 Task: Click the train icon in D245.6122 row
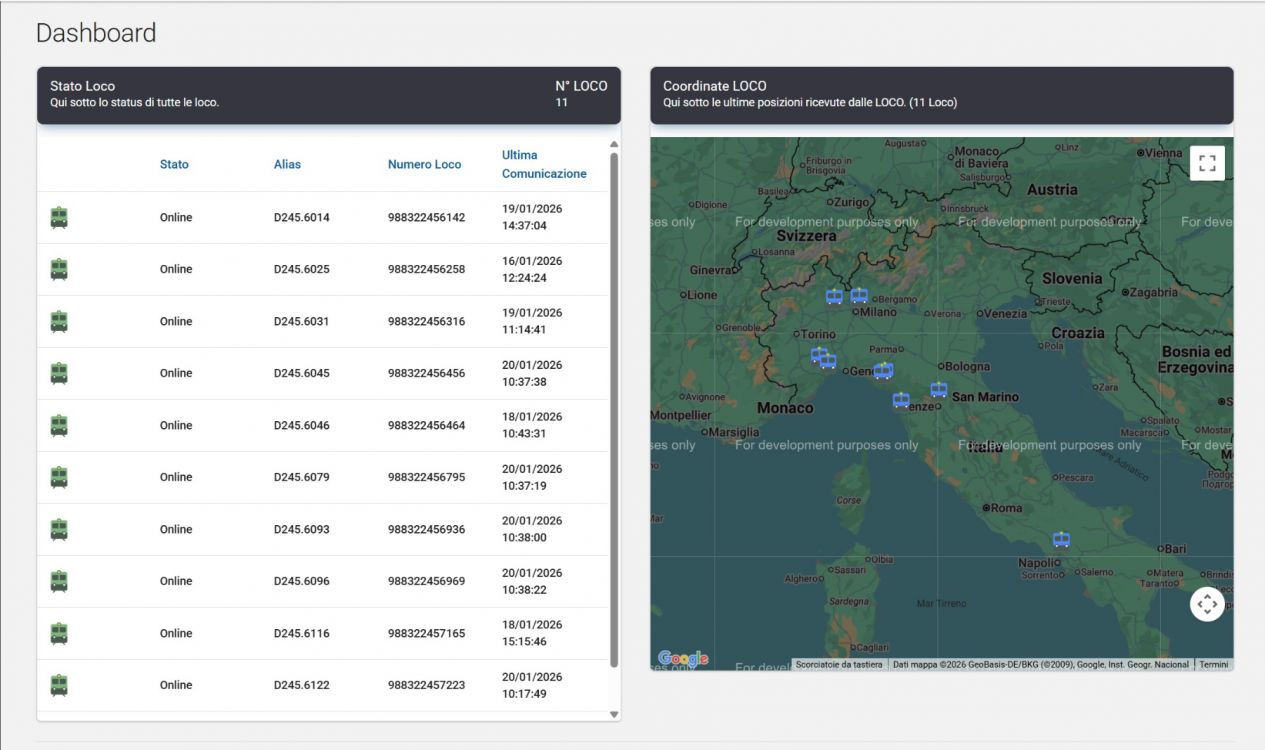point(59,685)
